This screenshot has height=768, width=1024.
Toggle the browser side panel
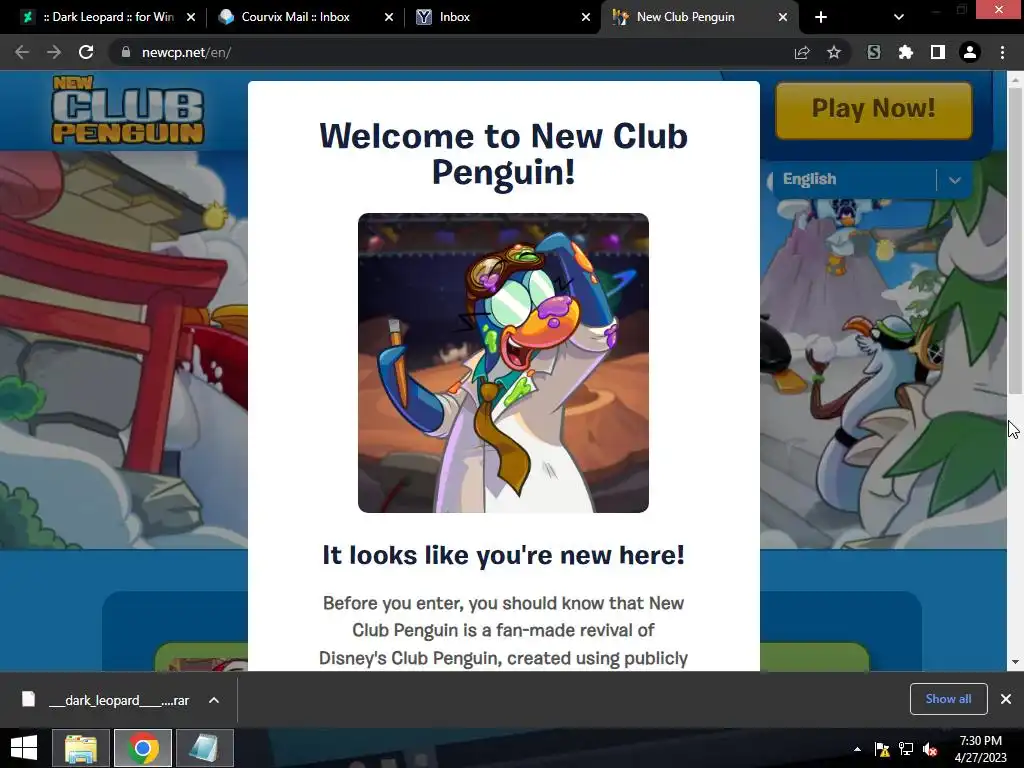coord(938,52)
